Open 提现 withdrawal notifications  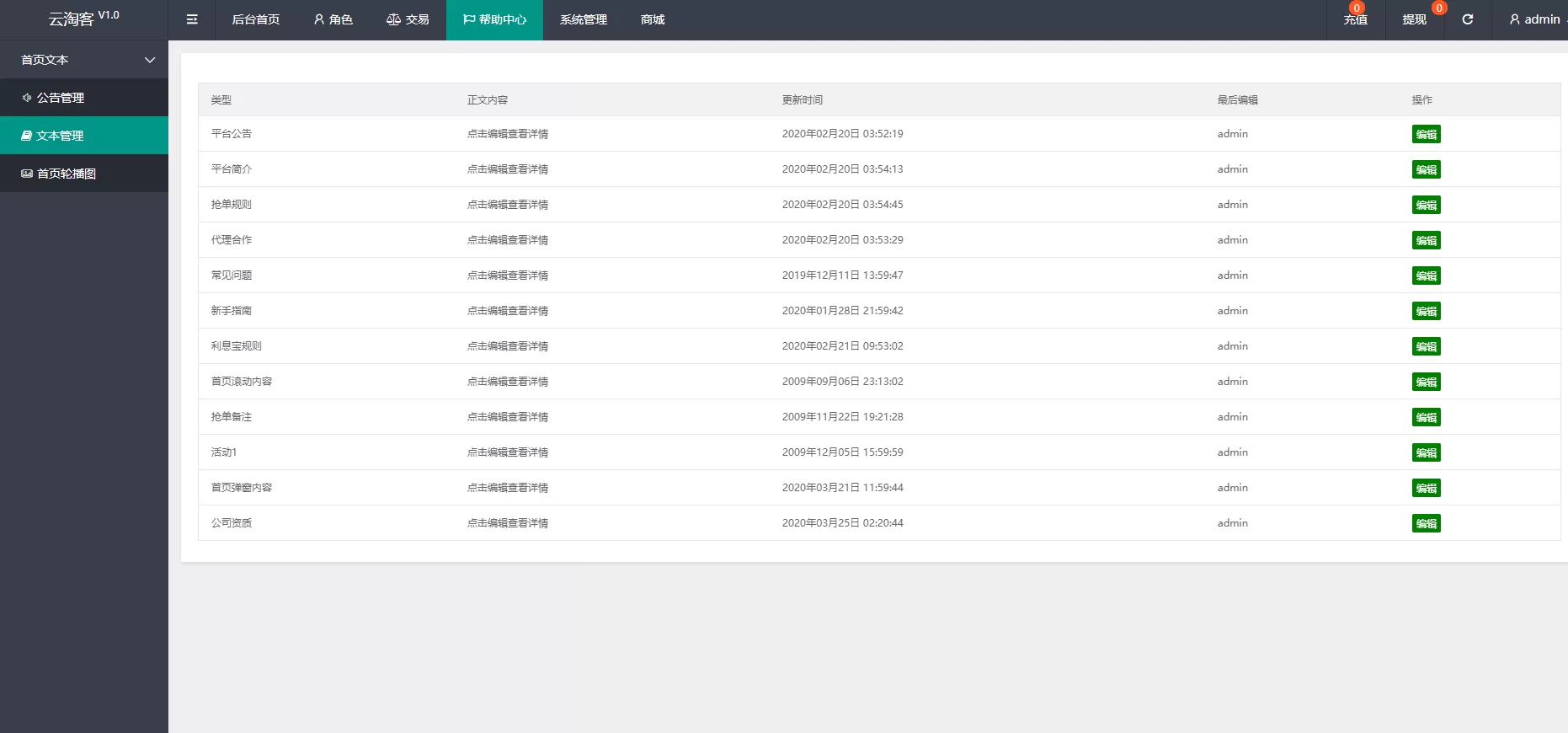1414,19
